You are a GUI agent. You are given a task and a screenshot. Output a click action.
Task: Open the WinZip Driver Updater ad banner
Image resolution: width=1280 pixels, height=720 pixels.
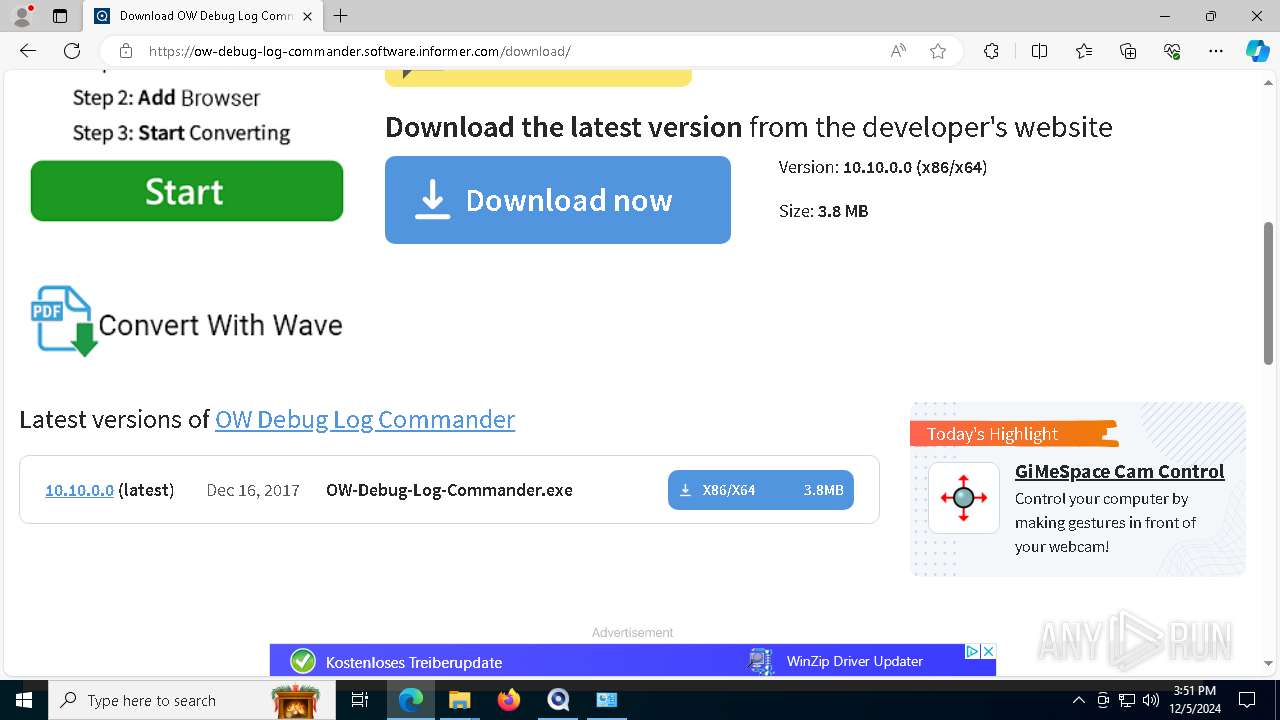coord(633,660)
